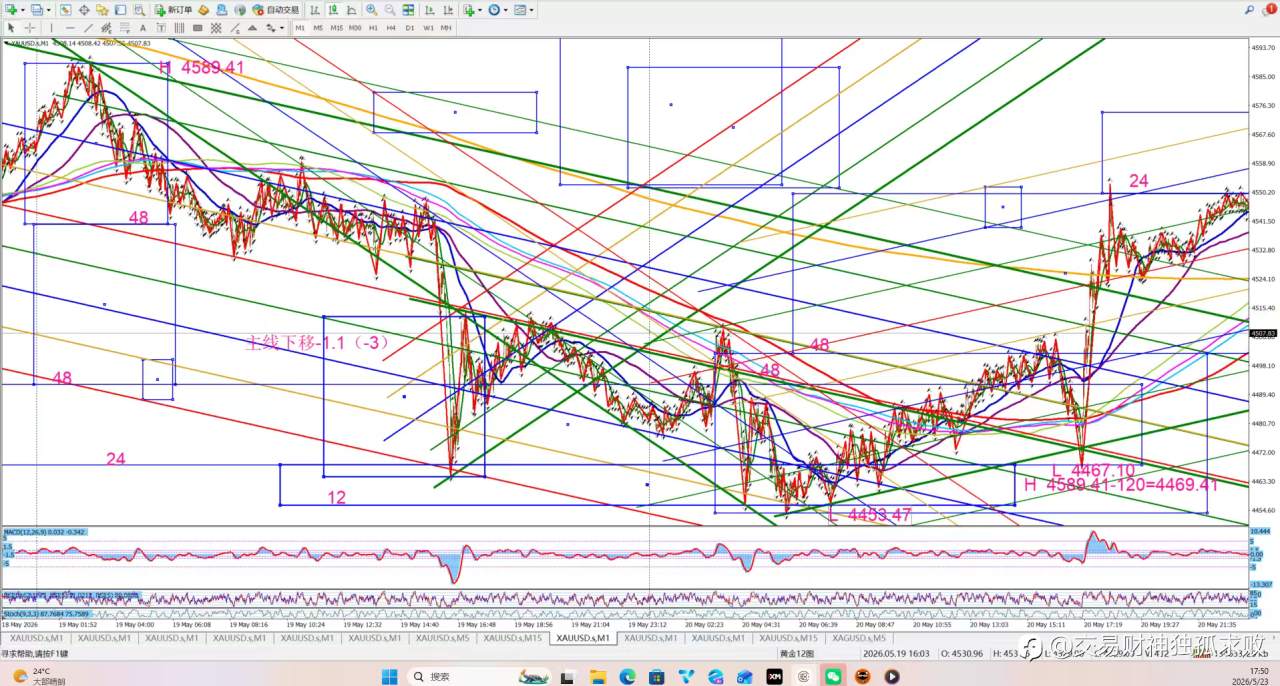The width and height of the screenshot is (1280, 686).
Task: Zoom in on the chart
Action: (x=371, y=10)
